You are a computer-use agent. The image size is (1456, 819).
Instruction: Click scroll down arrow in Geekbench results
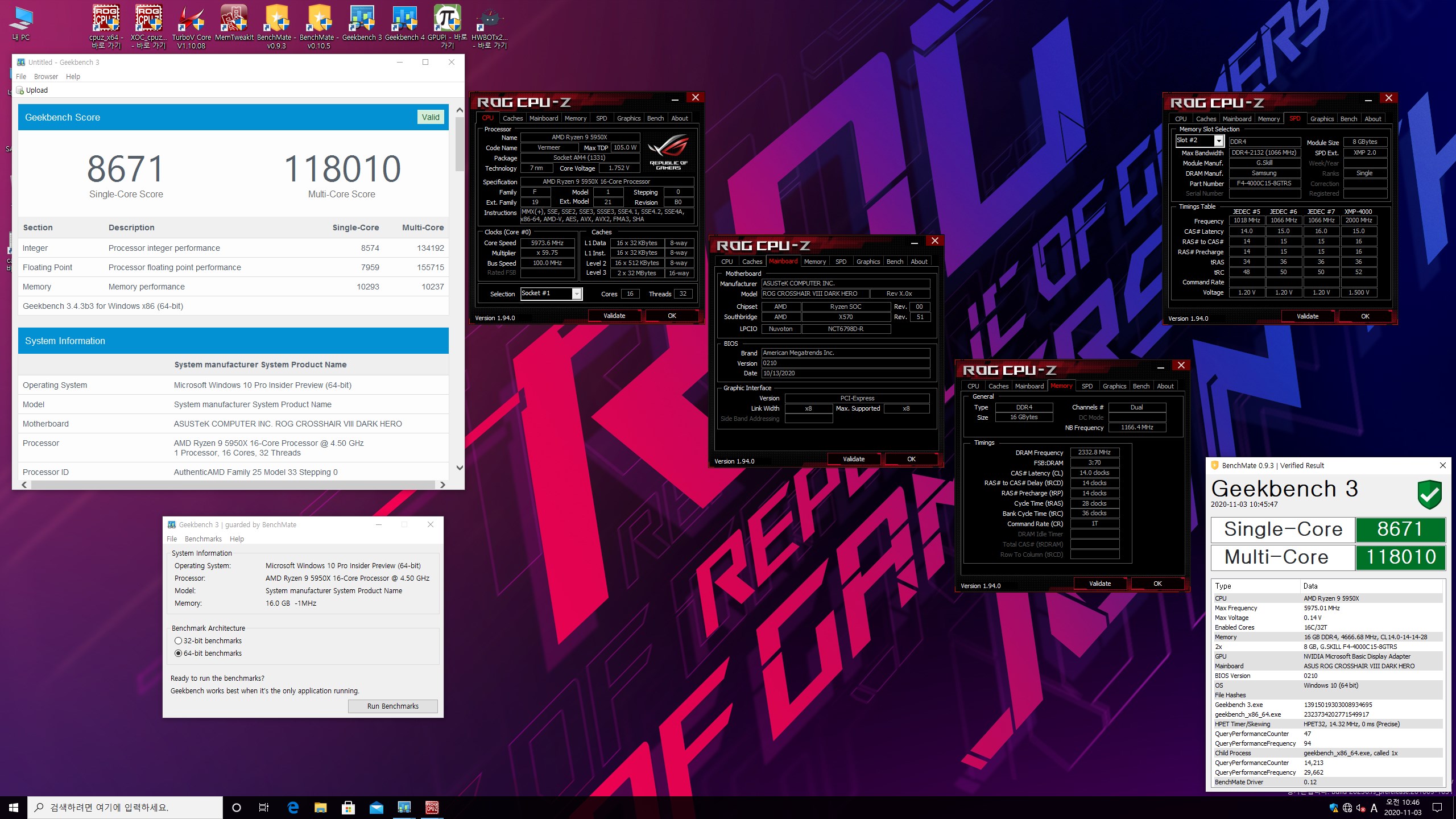(460, 468)
